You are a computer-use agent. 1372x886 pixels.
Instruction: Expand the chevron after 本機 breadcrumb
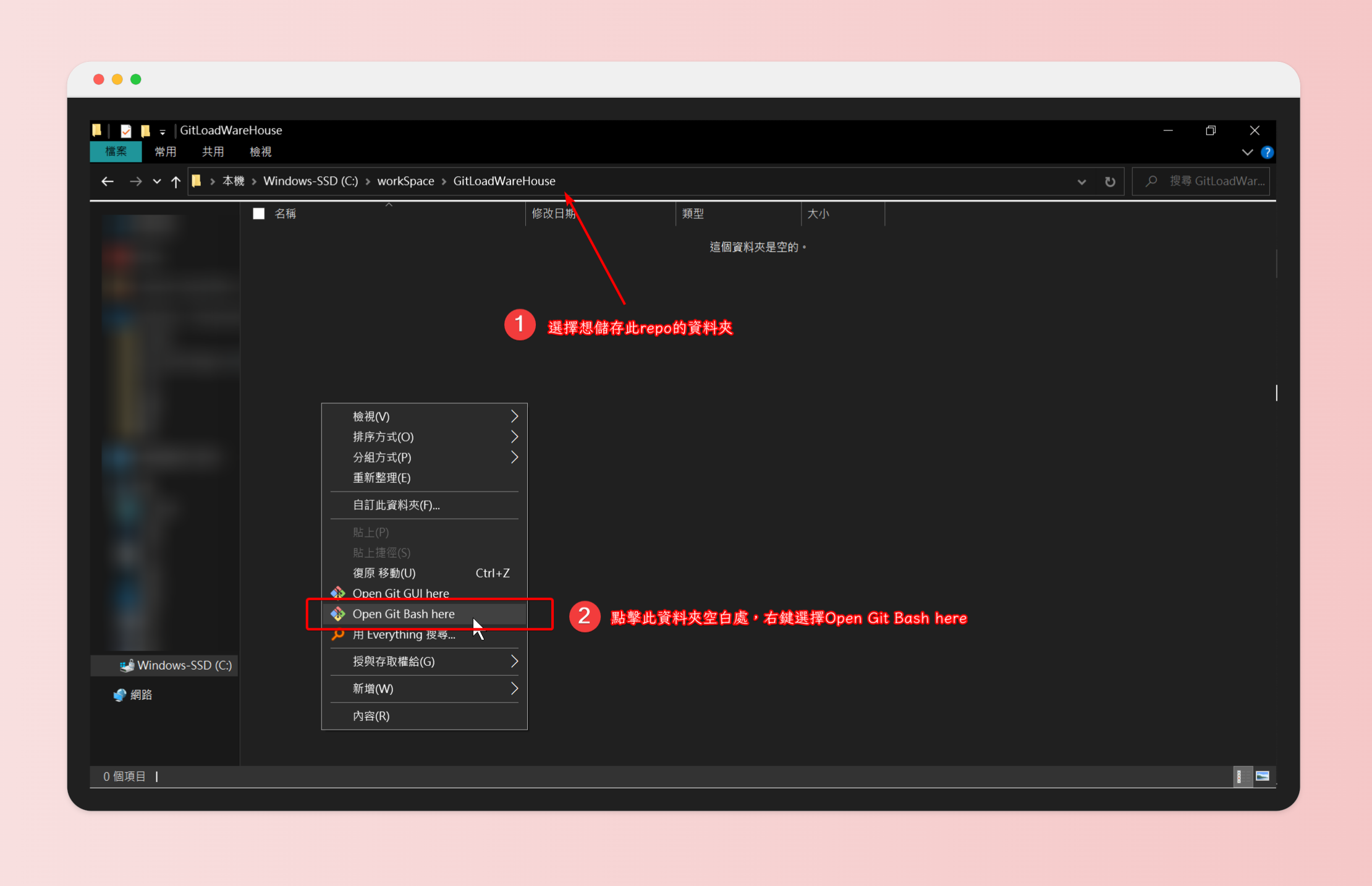point(254,181)
